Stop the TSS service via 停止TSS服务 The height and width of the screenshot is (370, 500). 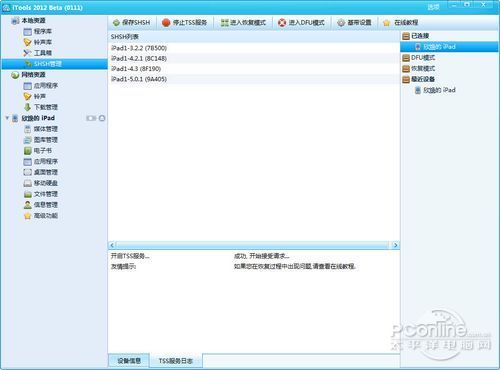tap(184, 22)
